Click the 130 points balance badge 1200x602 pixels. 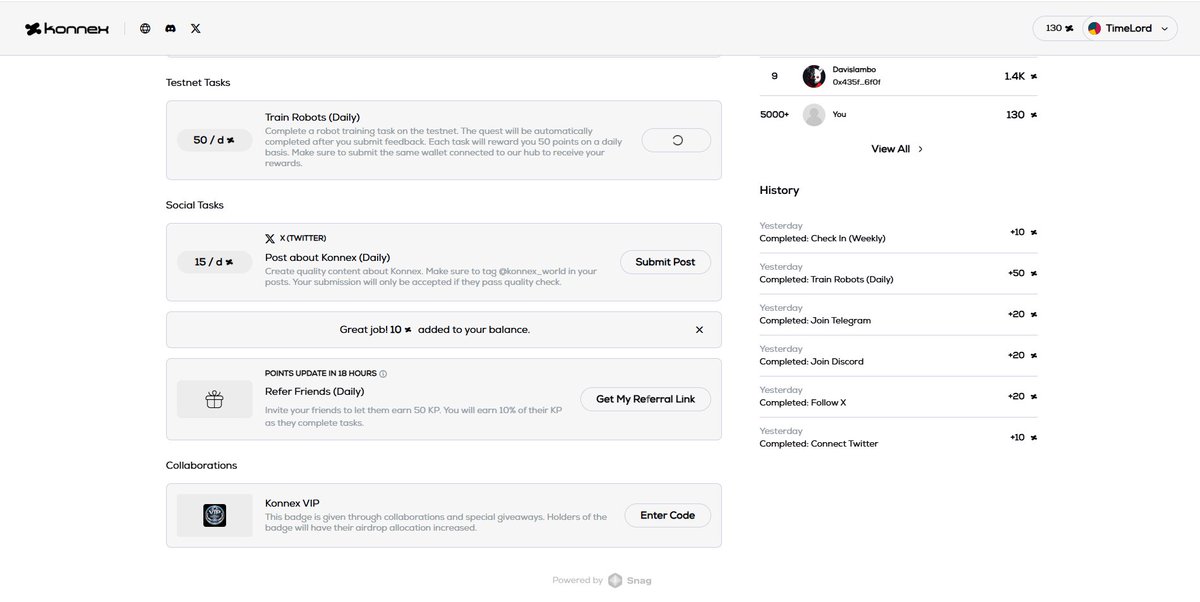(x=1059, y=28)
